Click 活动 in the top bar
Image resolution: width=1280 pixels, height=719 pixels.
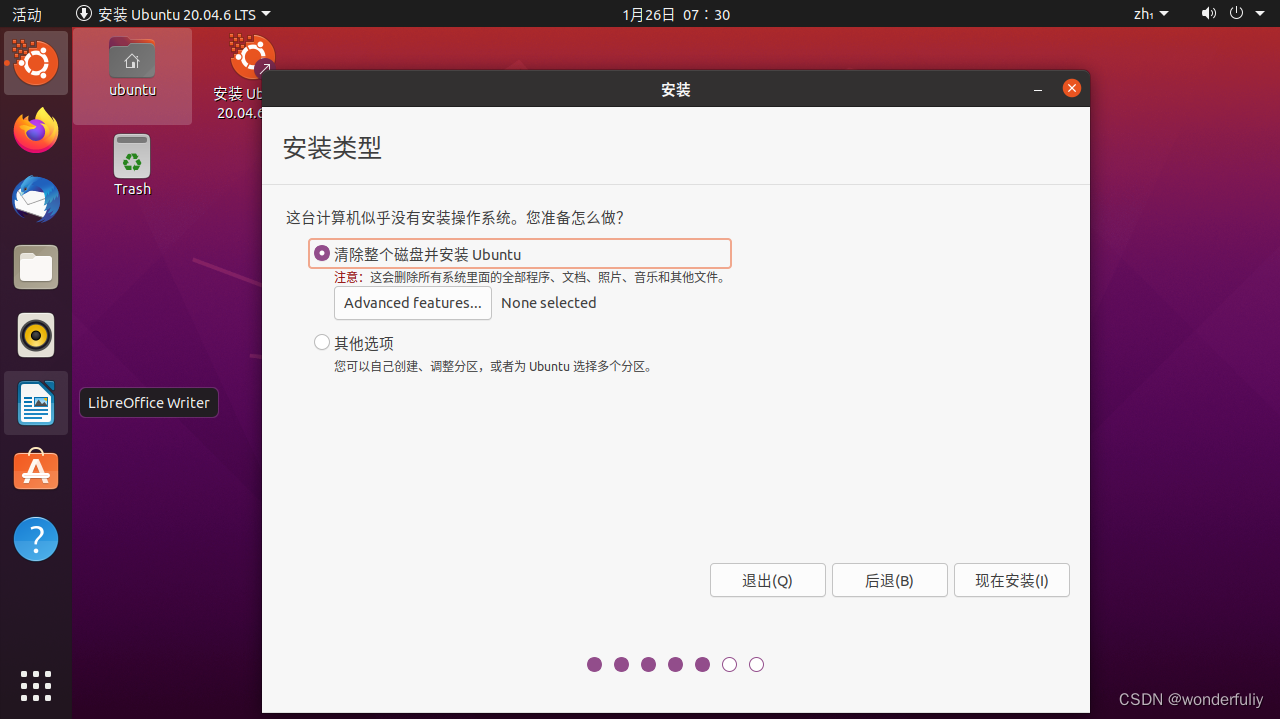pos(25,14)
